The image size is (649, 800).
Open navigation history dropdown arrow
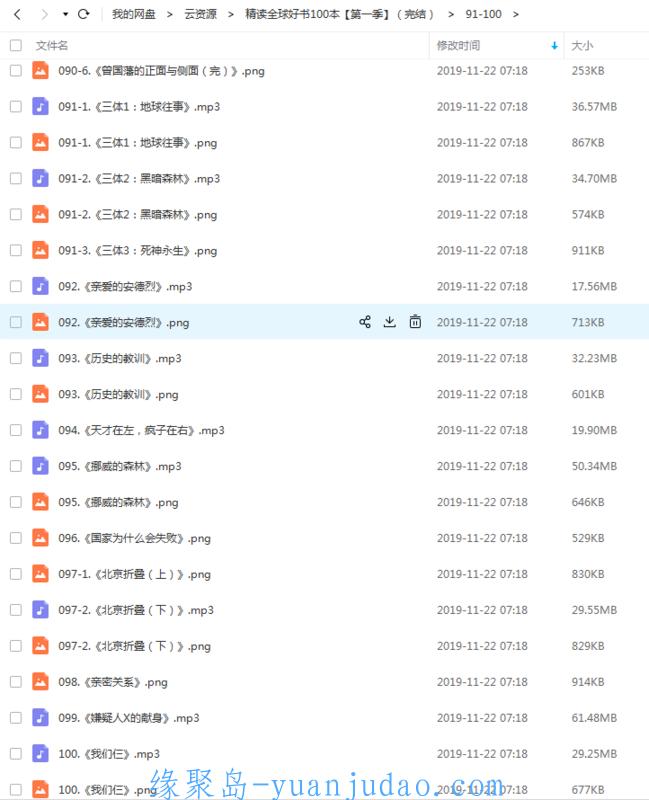[65, 14]
